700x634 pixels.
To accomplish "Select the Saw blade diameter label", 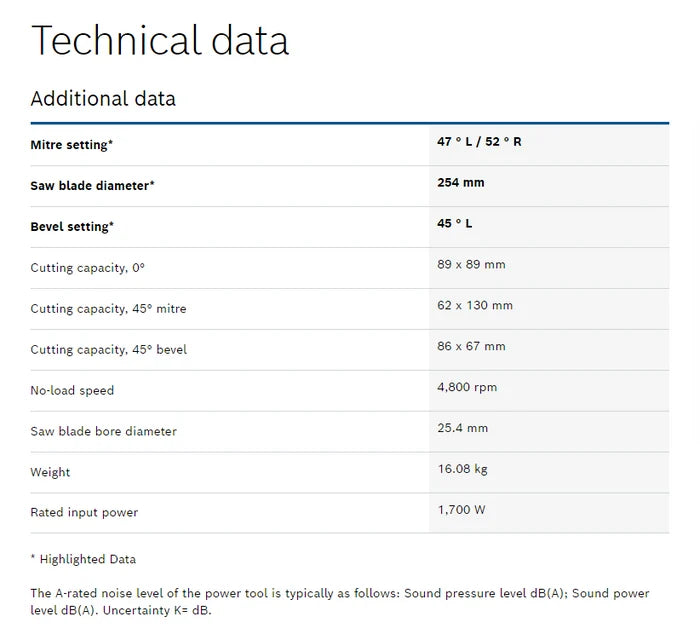I will [92, 186].
